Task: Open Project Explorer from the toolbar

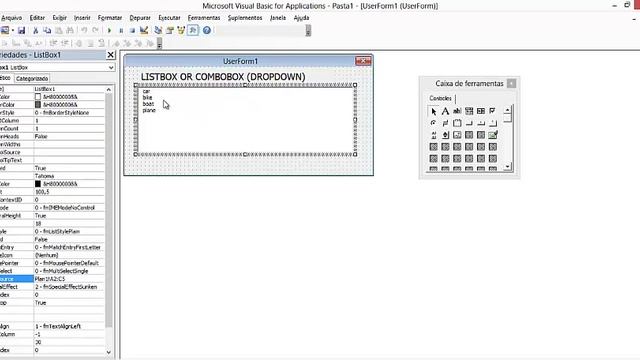Action: click(158, 30)
